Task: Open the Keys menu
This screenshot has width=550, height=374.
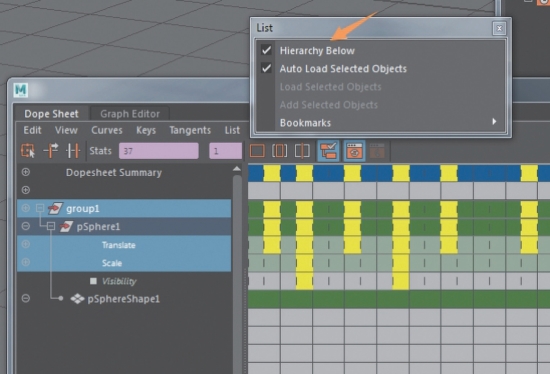Action: coord(146,130)
